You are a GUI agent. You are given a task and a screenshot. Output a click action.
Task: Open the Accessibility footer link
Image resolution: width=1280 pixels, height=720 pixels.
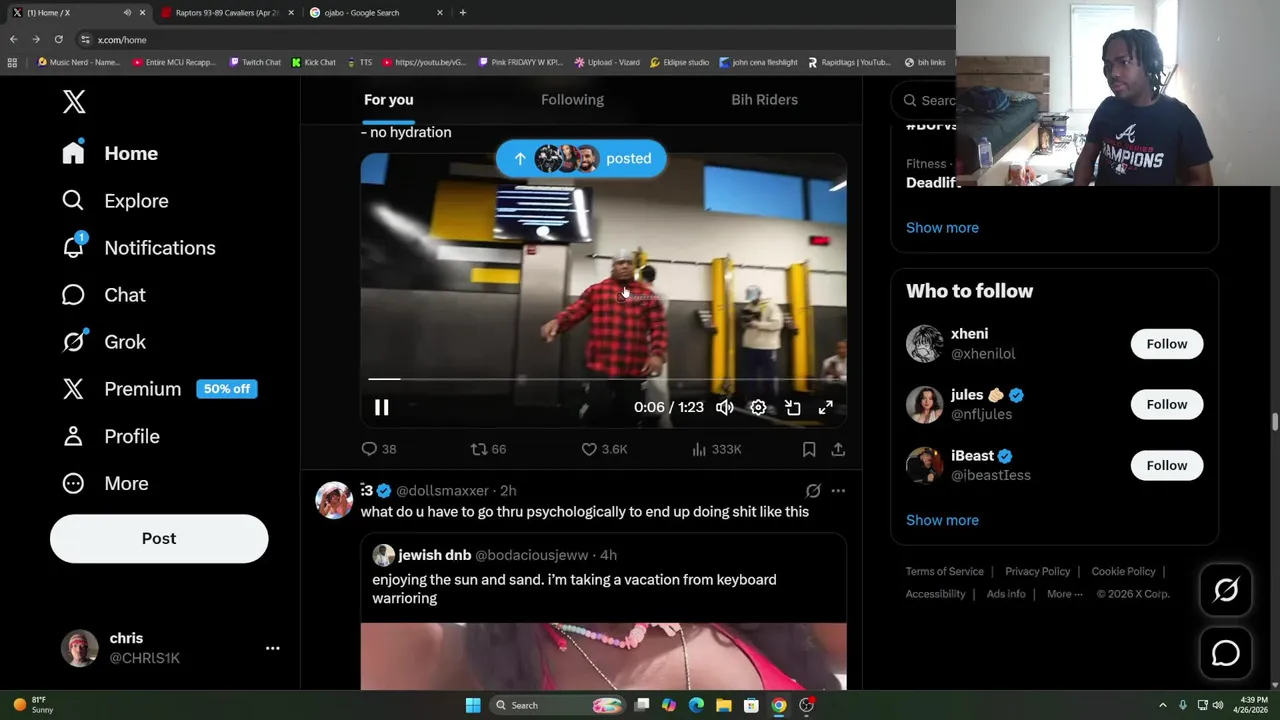935,594
